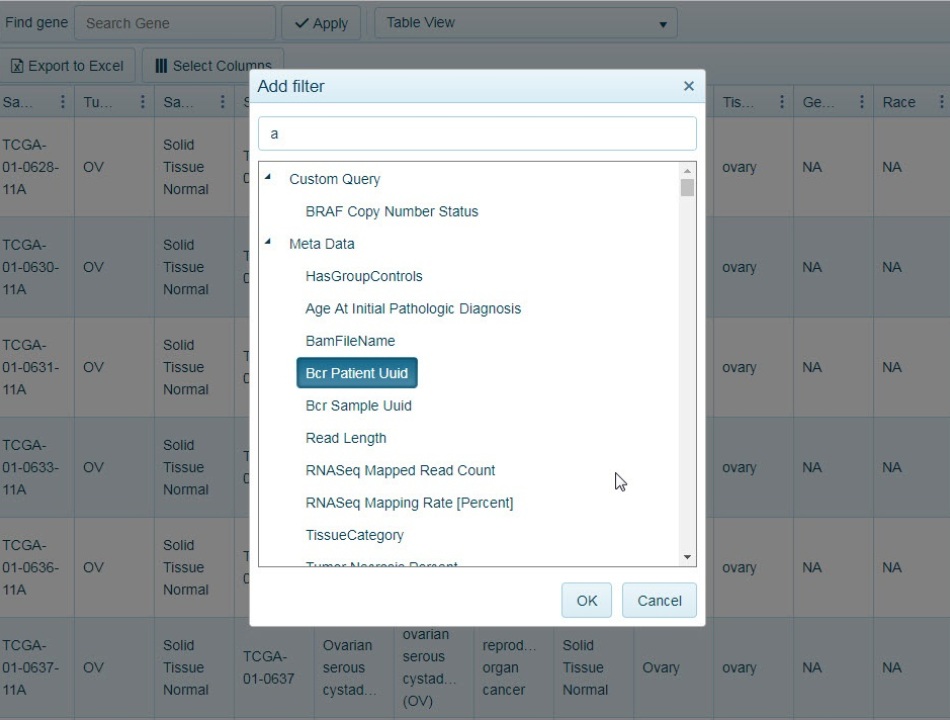Choose Age At Initial Pathologic Diagnosis
Image resolution: width=950 pixels, height=720 pixels.
tap(412, 309)
